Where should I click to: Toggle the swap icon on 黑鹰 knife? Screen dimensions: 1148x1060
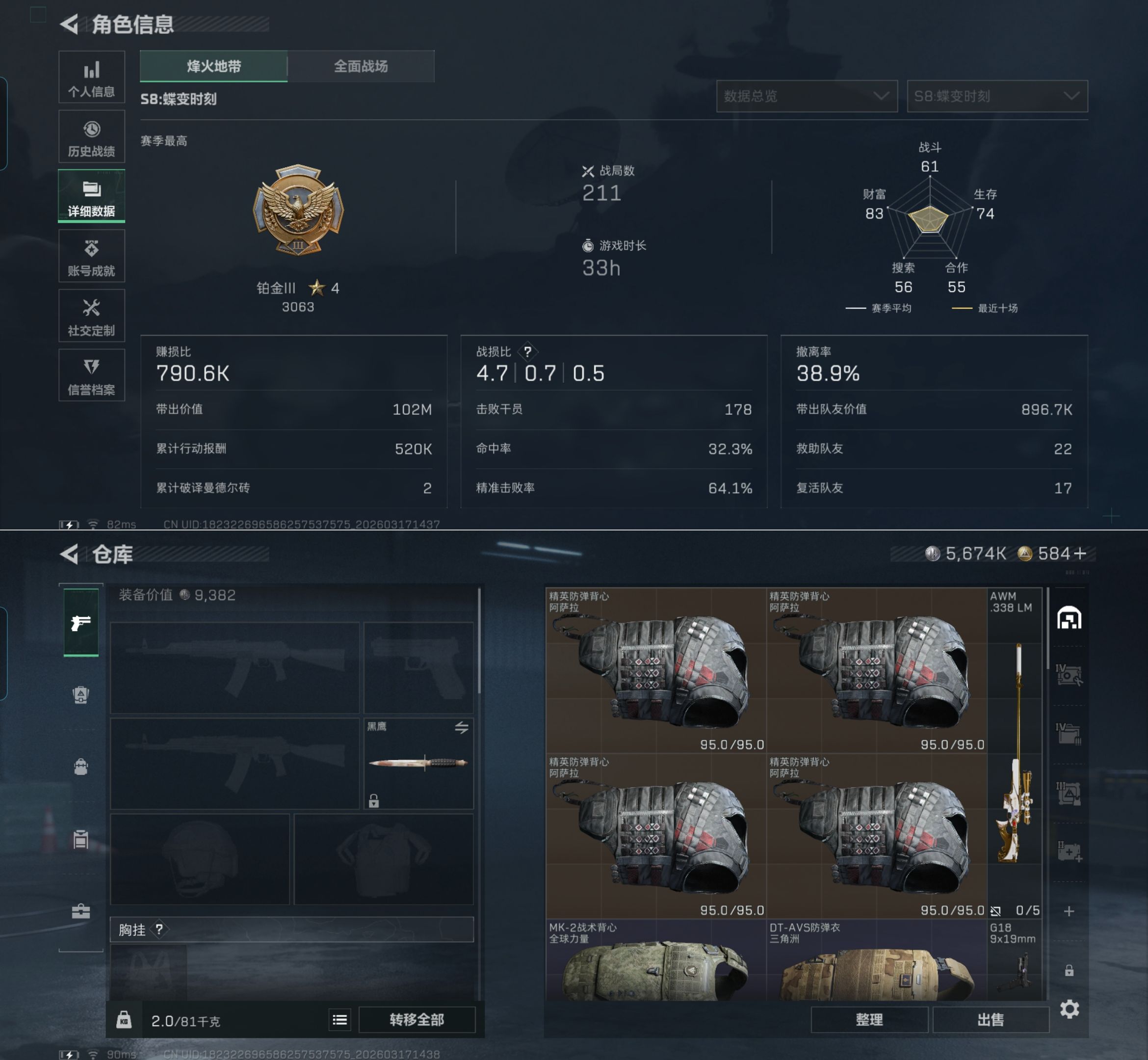pyautogui.click(x=462, y=728)
